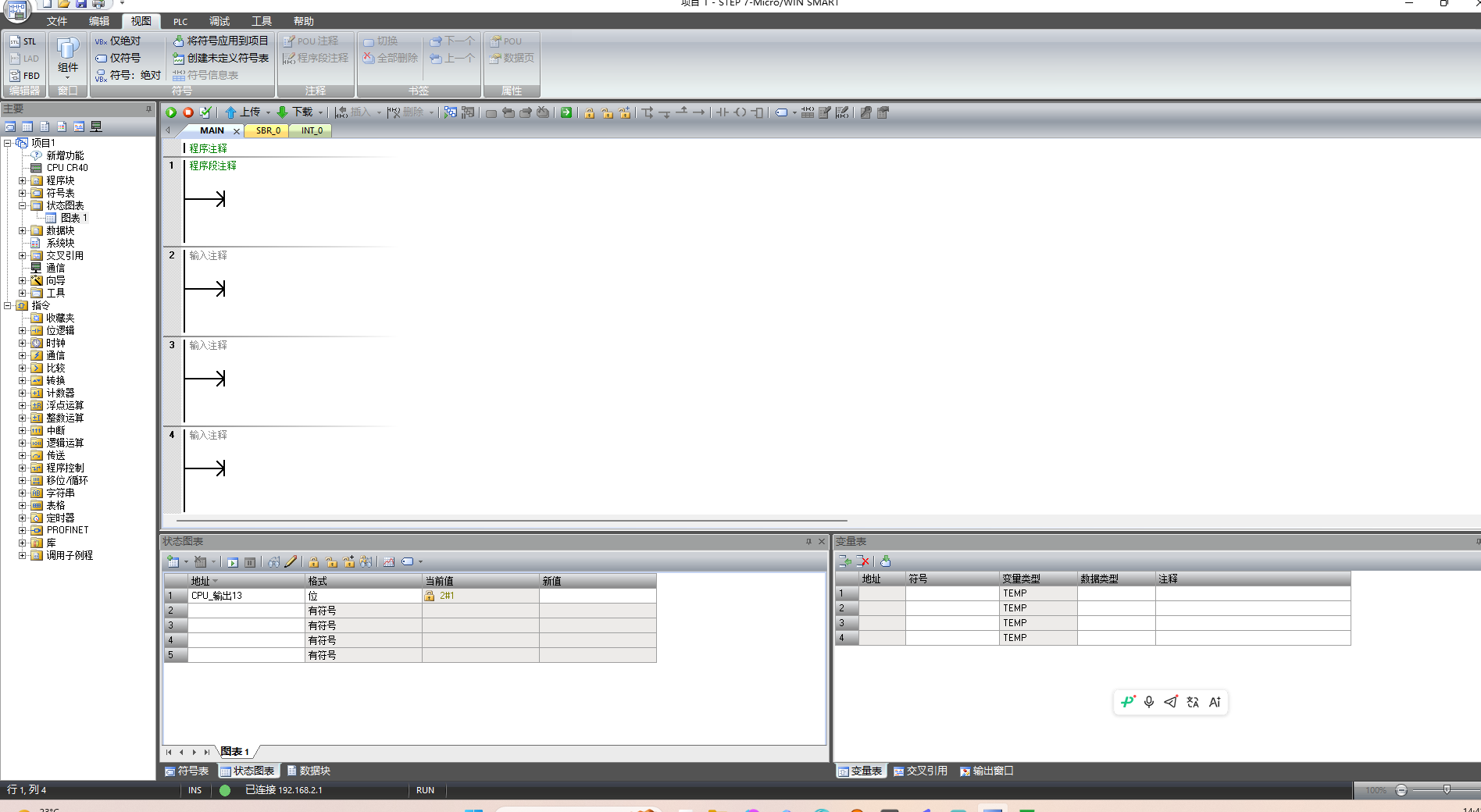
Task: Select 符号: 绝对 display option
Action: coord(128,75)
